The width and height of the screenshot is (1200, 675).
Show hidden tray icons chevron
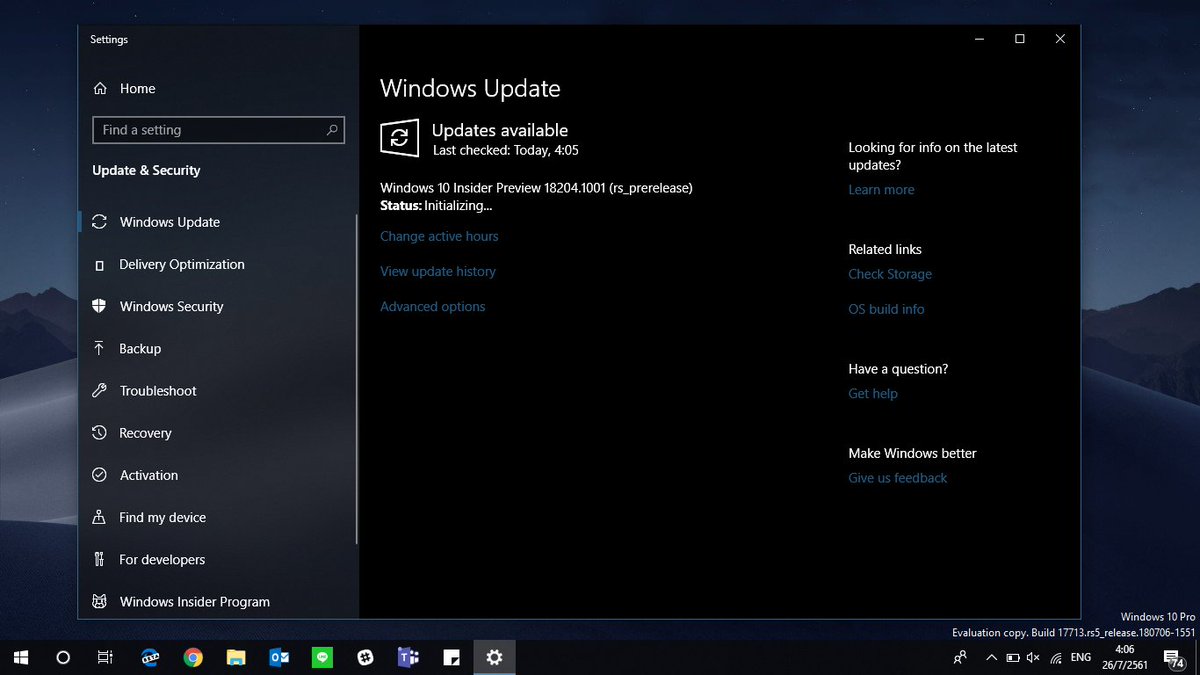(991, 657)
